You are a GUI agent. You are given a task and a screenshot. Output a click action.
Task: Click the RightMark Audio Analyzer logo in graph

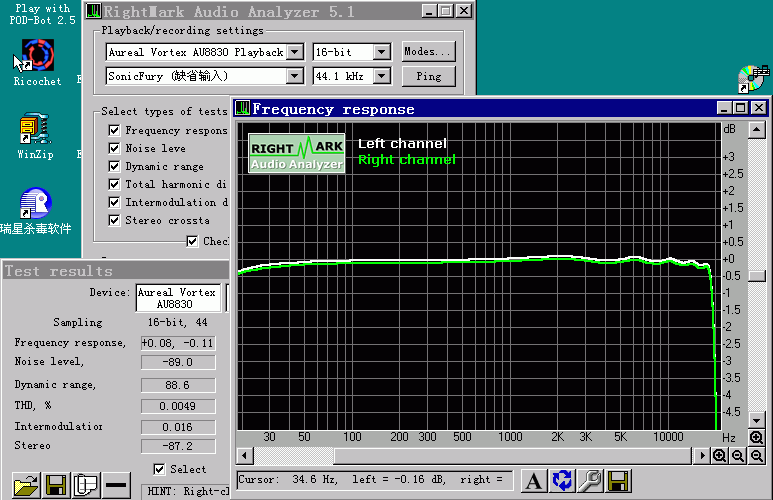tap(297, 153)
